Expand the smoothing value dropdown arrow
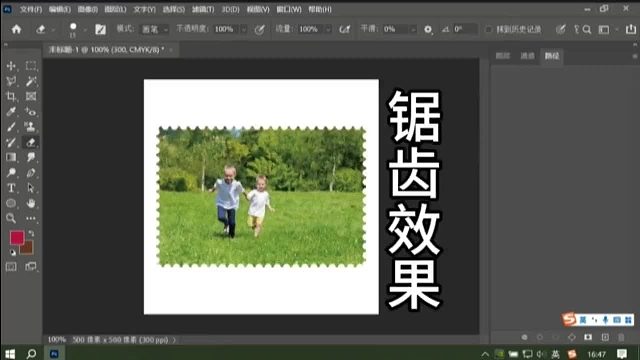 pyautogui.click(x=413, y=29)
